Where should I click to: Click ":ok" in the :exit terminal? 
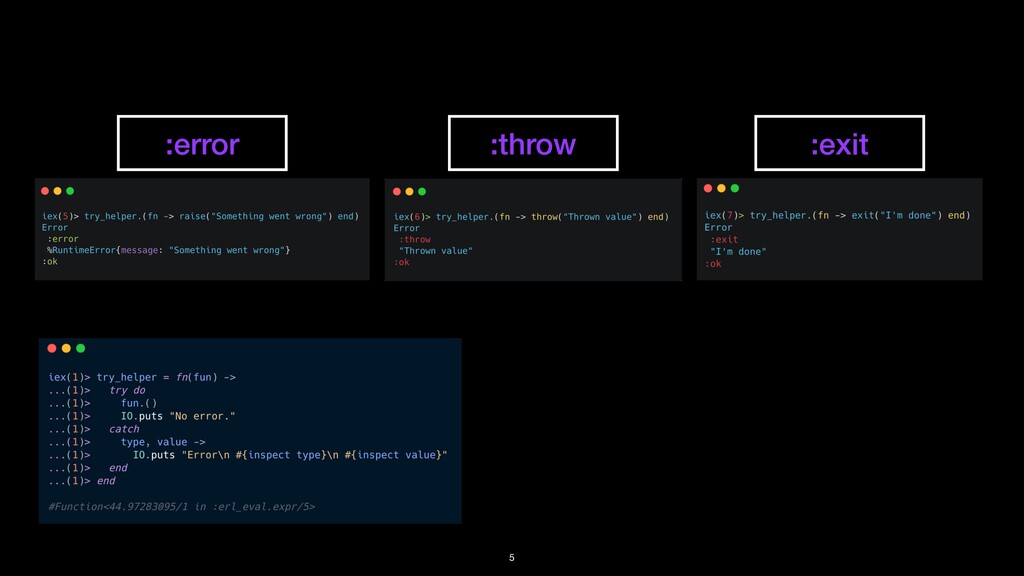(x=713, y=264)
